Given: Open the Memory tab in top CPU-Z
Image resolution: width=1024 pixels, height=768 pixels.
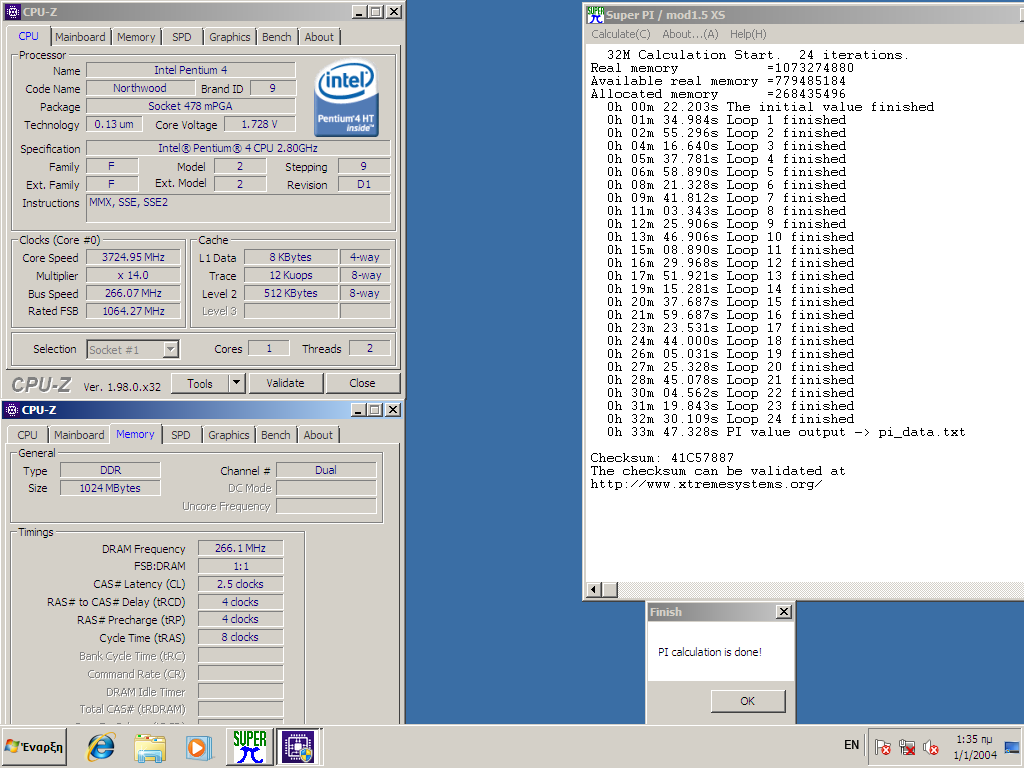Looking at the screenshot, I should (x=136, y=37).
